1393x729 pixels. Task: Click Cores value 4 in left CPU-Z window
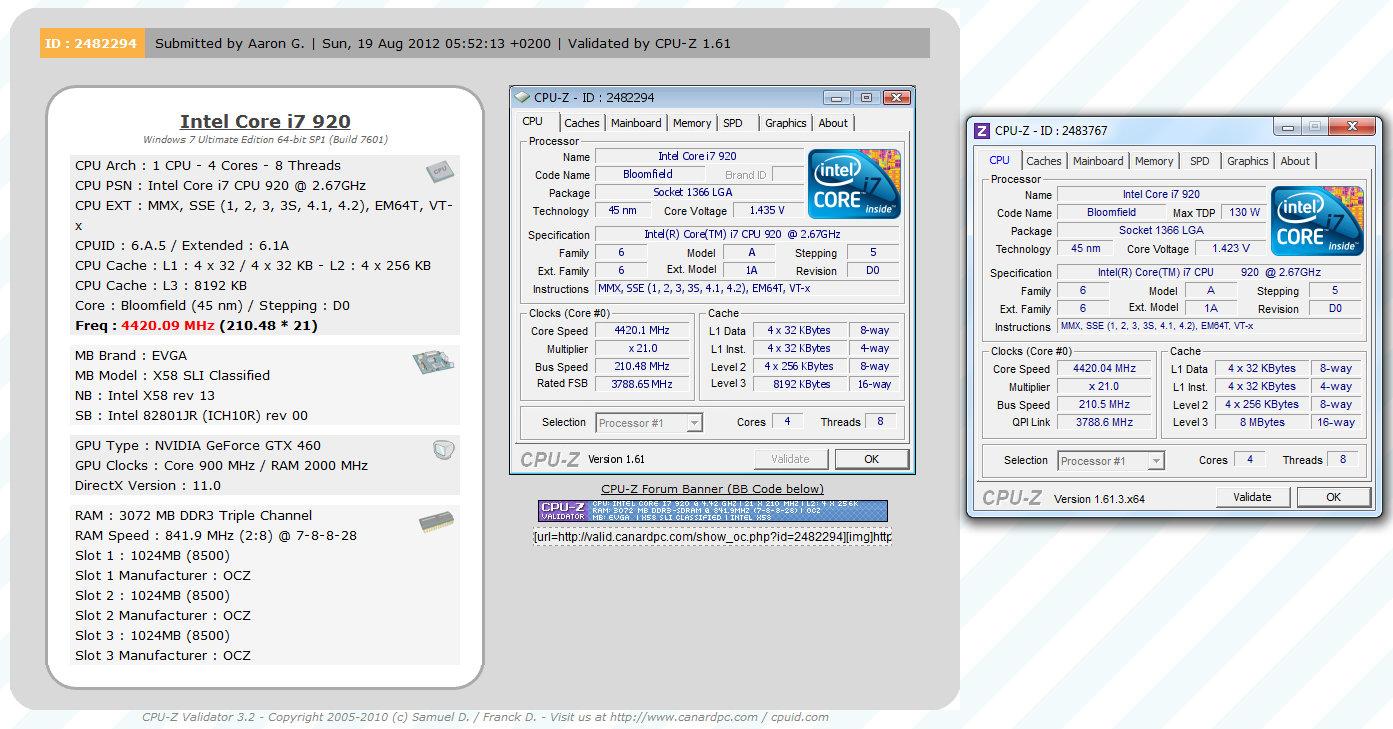tap(788, 422)
